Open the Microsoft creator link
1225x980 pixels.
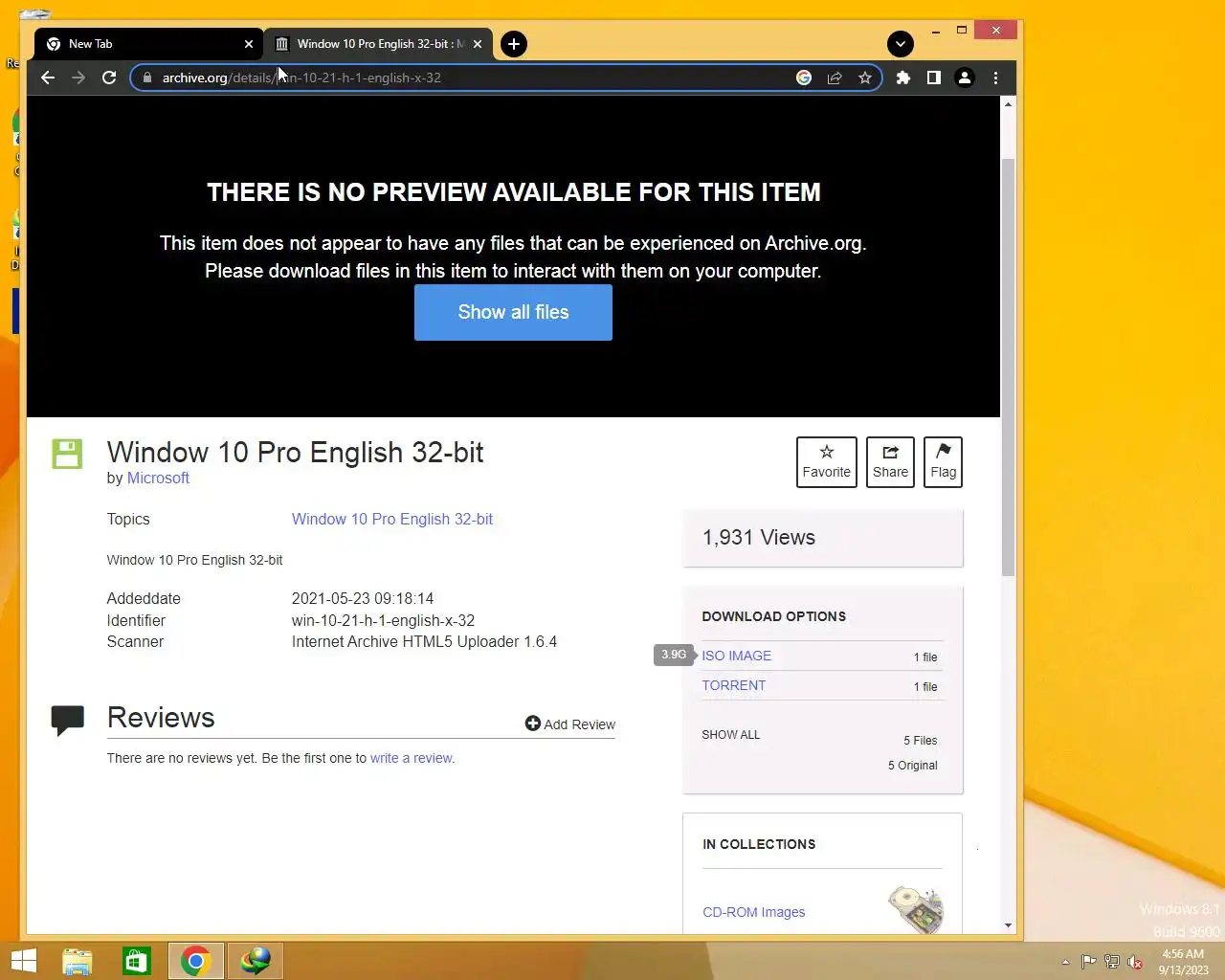tap(158, 478)
